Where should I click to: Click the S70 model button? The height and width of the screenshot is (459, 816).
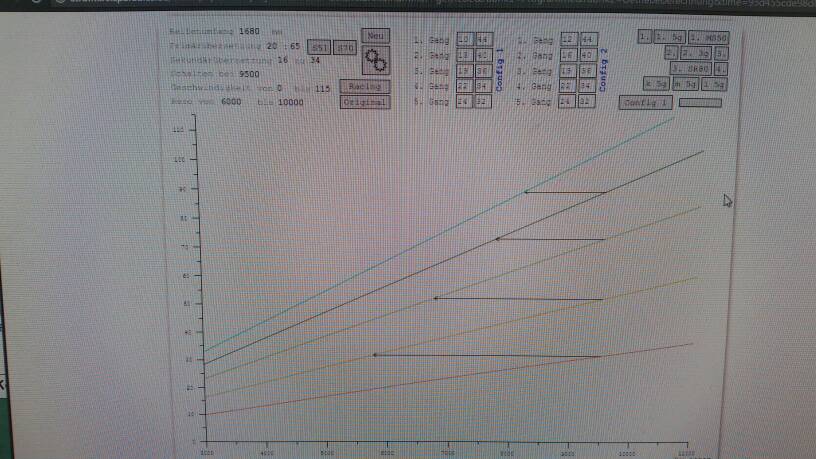coord(344,47)
